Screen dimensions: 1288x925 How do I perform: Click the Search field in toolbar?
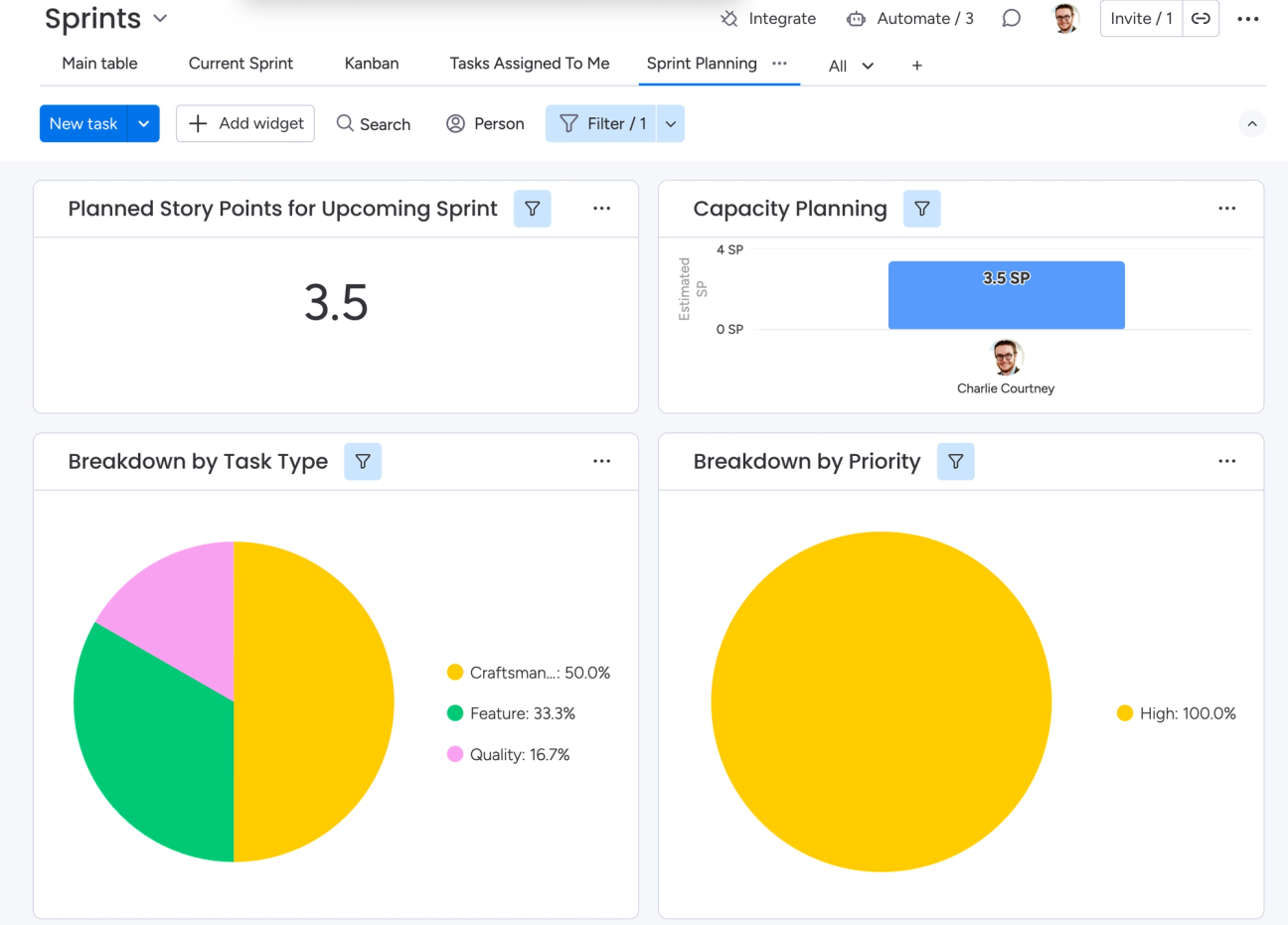pyautogui.click(x=374, y=123)
